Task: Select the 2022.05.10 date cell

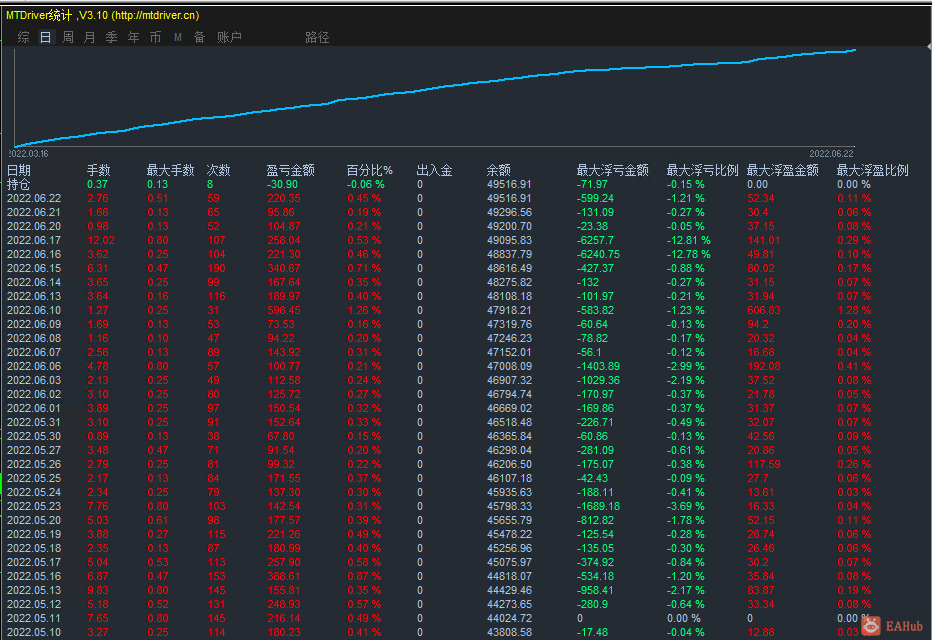Action: 34,632
